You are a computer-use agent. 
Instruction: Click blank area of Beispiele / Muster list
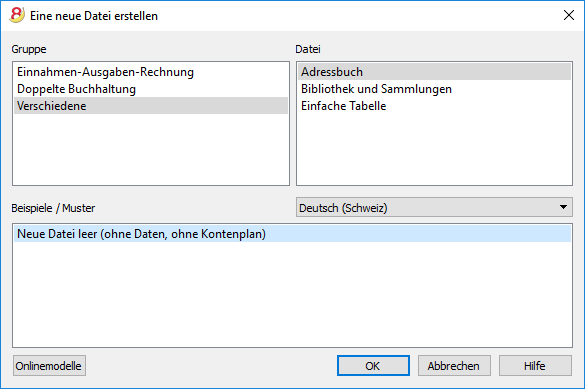tap(292, 295)
